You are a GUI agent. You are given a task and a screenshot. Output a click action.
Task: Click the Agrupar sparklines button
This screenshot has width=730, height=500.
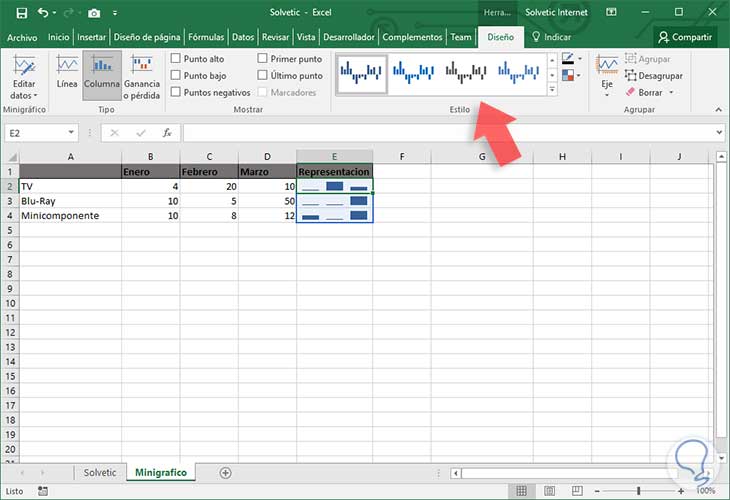click(x=648, y=59)
